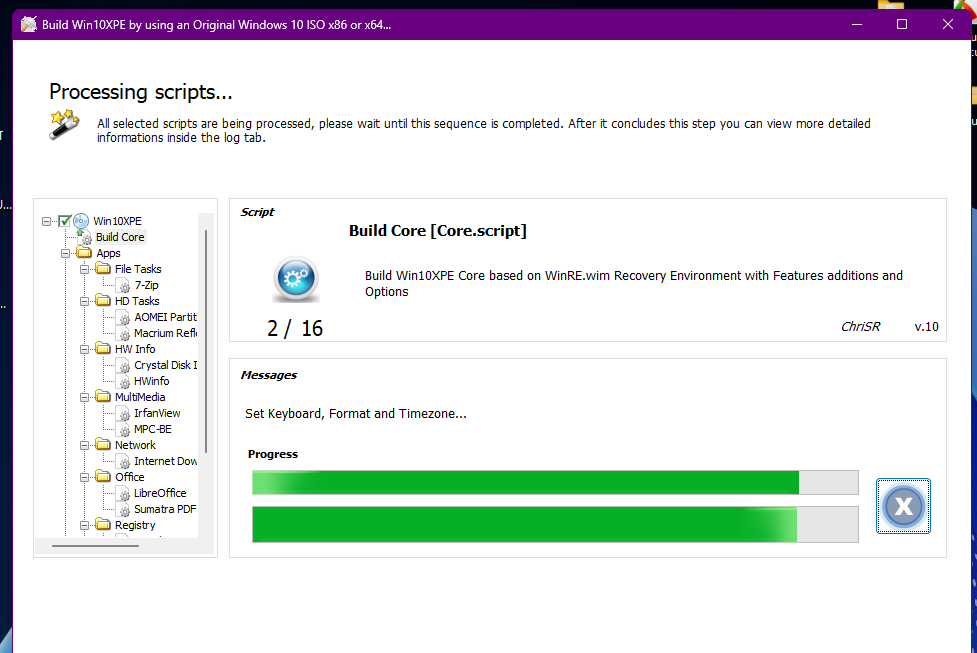Collapse the Apps folder node
Image resolution: width=977 pixels, height=653 pixels.
[x=65, y=253]
